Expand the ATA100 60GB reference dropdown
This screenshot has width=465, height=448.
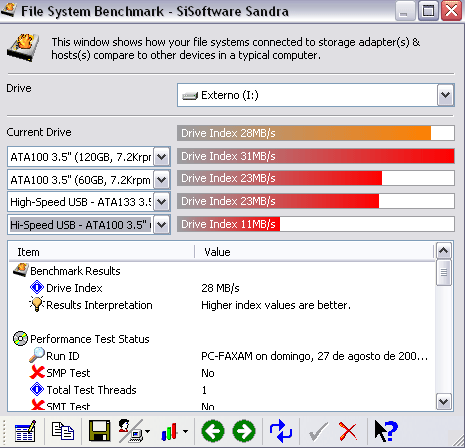162,180
